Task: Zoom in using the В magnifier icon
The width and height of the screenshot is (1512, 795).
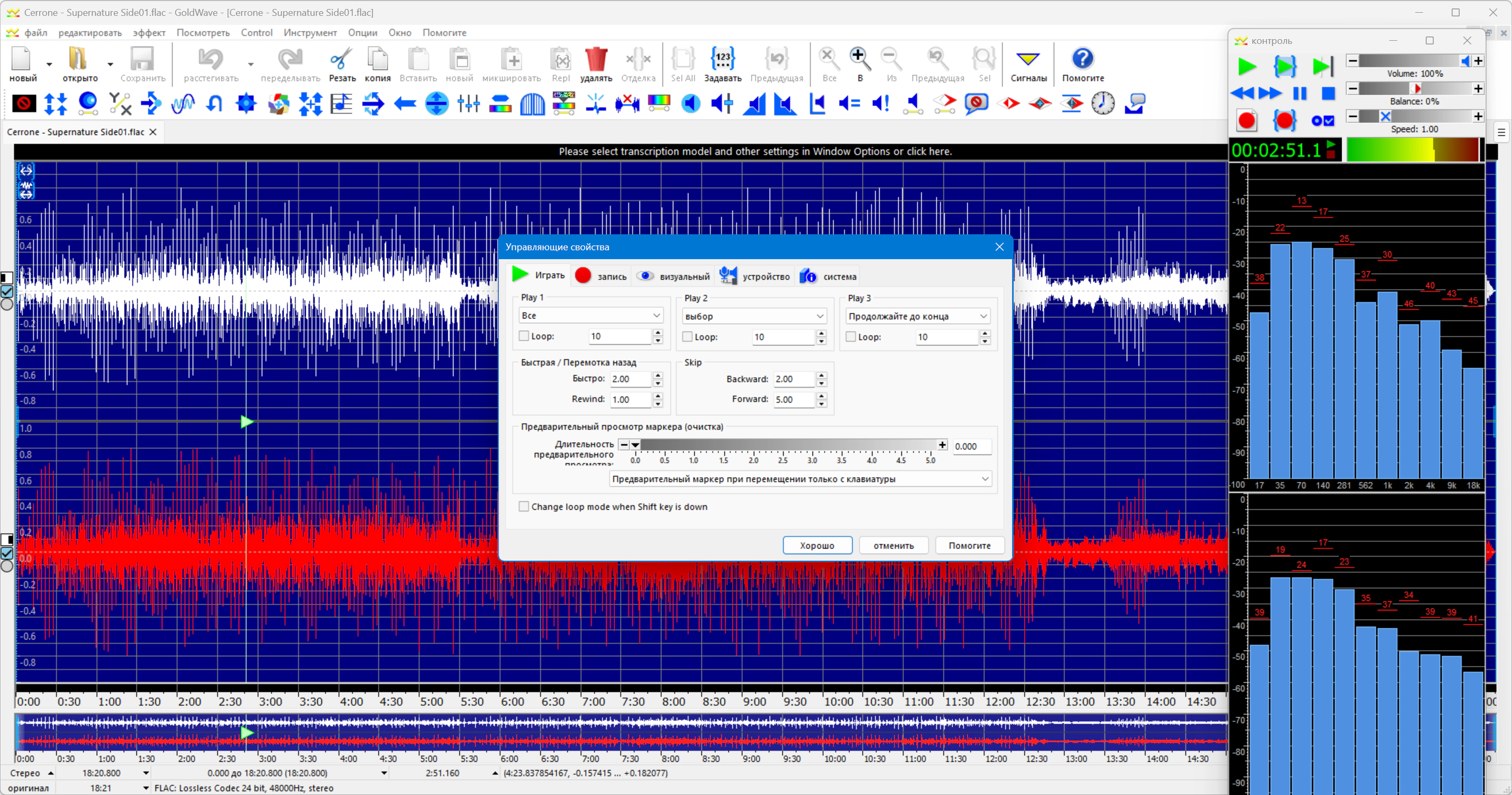Action: (859, 64)
